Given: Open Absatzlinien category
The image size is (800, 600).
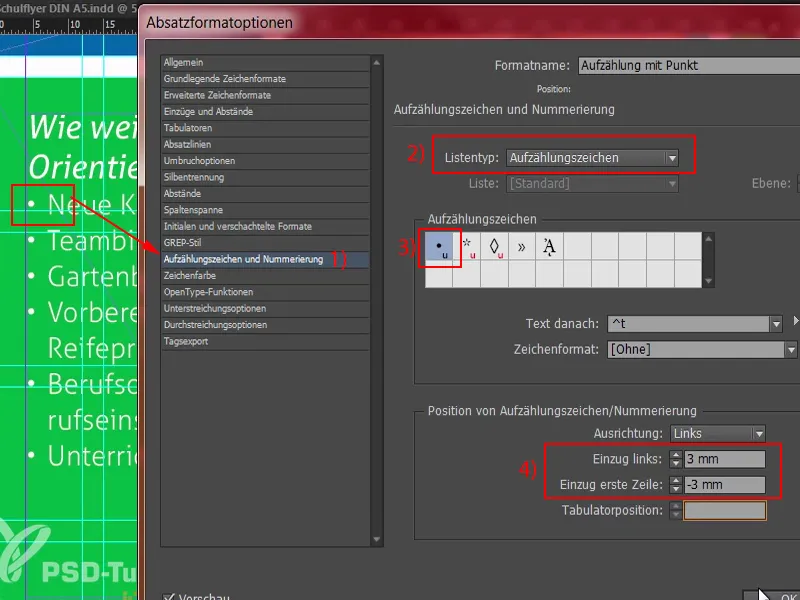Looking at the screenshot, I should [x=265, y=144].
